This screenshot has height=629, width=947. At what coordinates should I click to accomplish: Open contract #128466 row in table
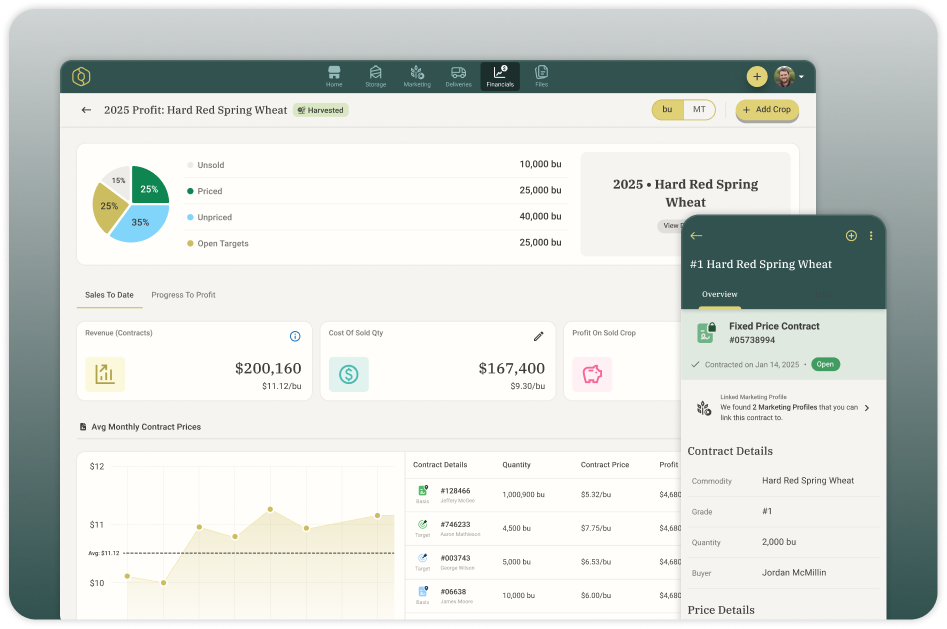point(456,494)
